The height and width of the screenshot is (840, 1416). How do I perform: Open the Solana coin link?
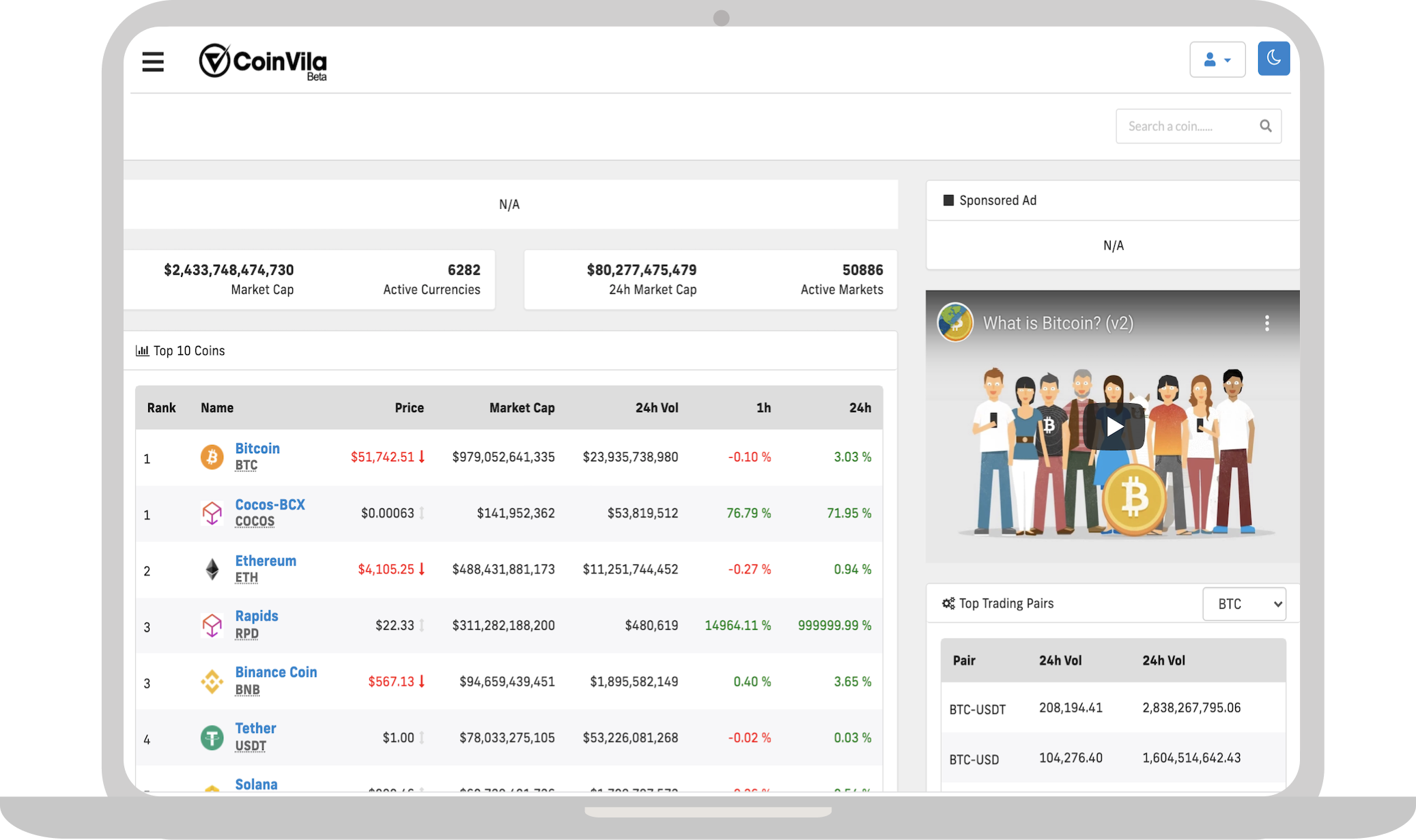256,784
